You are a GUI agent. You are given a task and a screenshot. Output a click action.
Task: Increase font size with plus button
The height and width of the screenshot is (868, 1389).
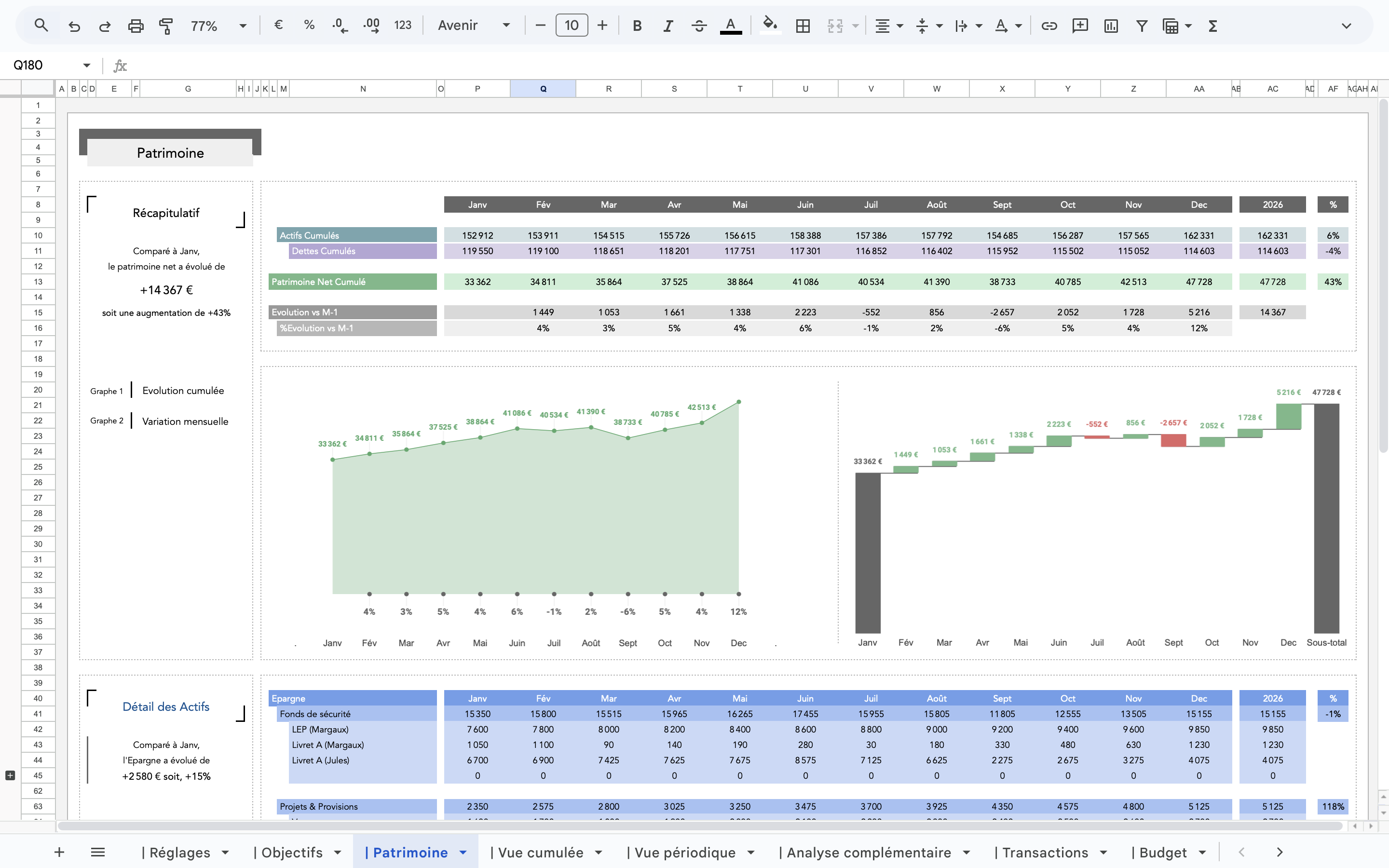602,25
